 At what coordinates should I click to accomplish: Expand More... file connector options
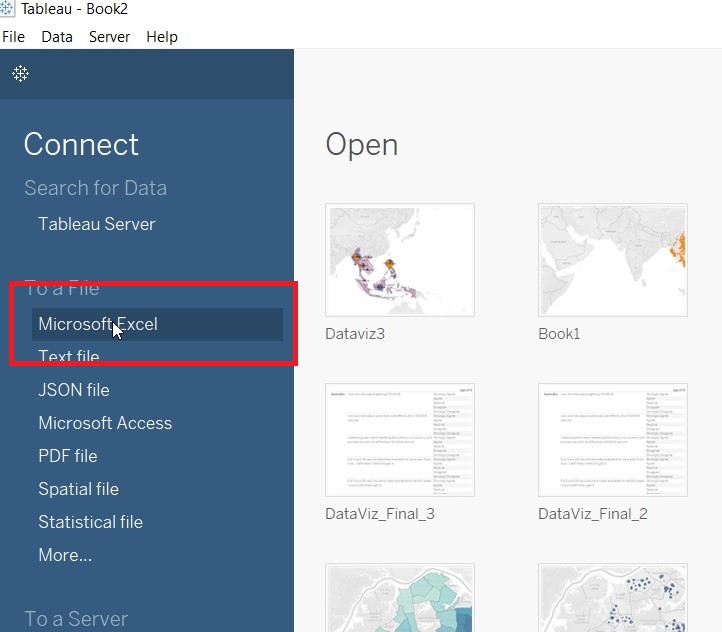[x=64, y=555]
